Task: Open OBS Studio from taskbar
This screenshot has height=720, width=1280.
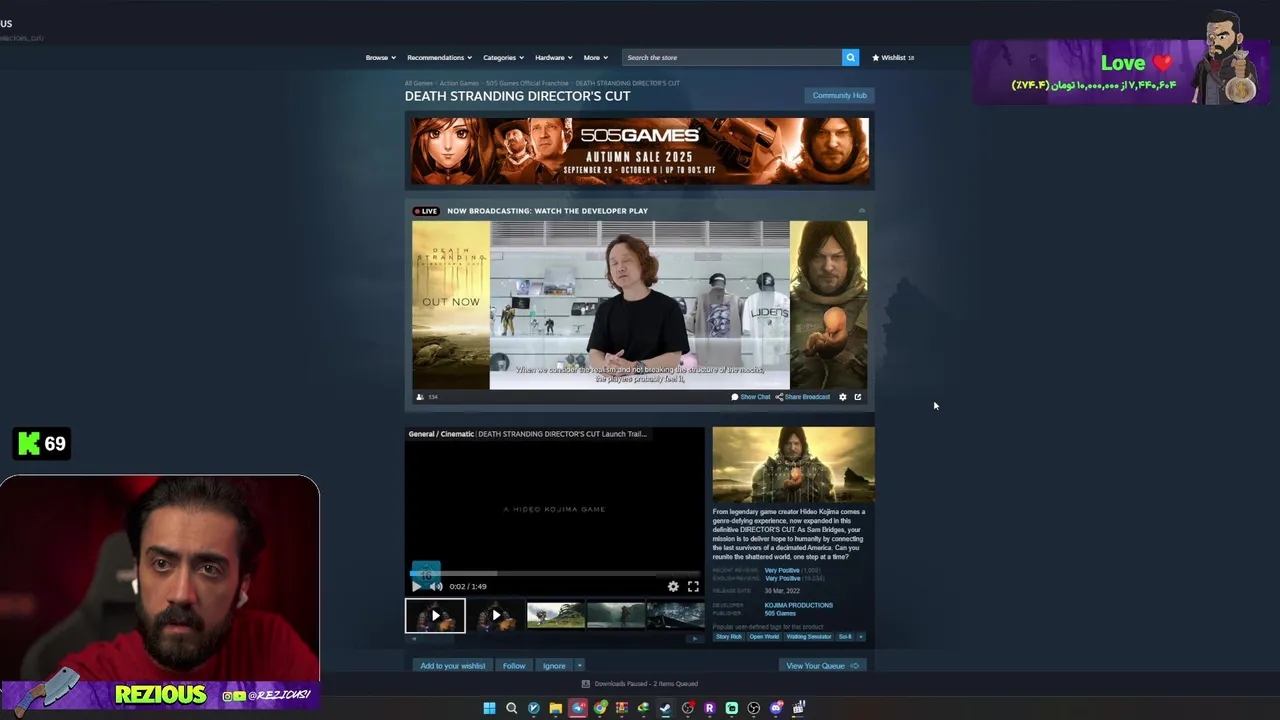Action: click(753, 708)
